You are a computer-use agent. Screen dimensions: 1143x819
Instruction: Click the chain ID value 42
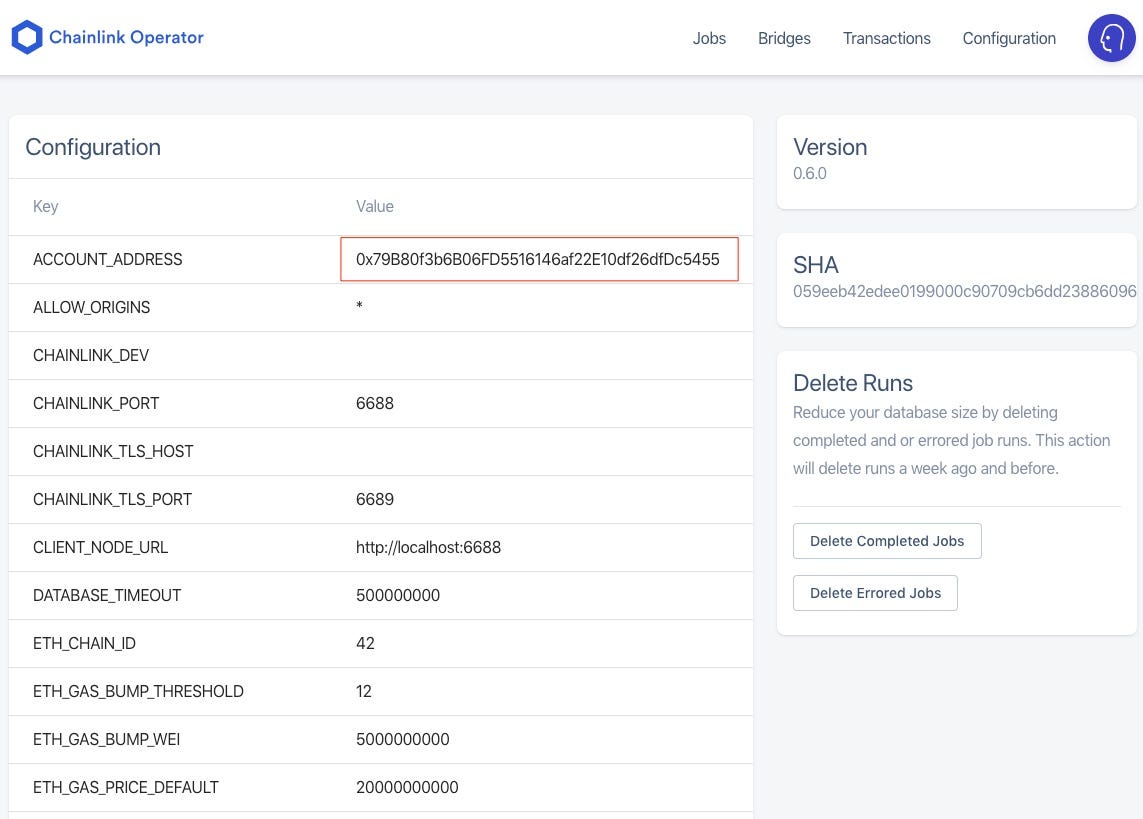pos(365,643)
